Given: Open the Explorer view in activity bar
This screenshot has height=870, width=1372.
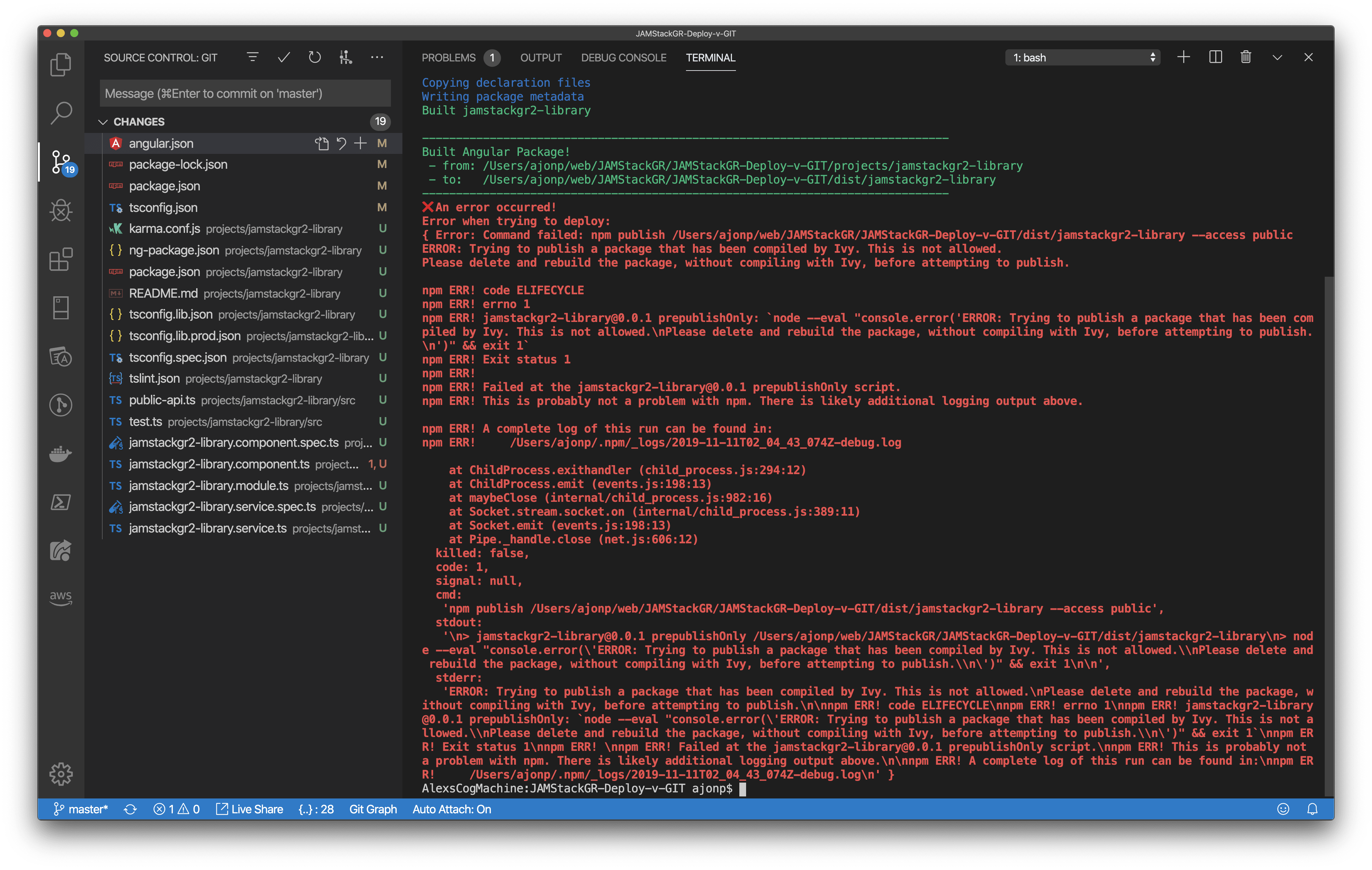Looking at the screenshot, I should point(60,64).
